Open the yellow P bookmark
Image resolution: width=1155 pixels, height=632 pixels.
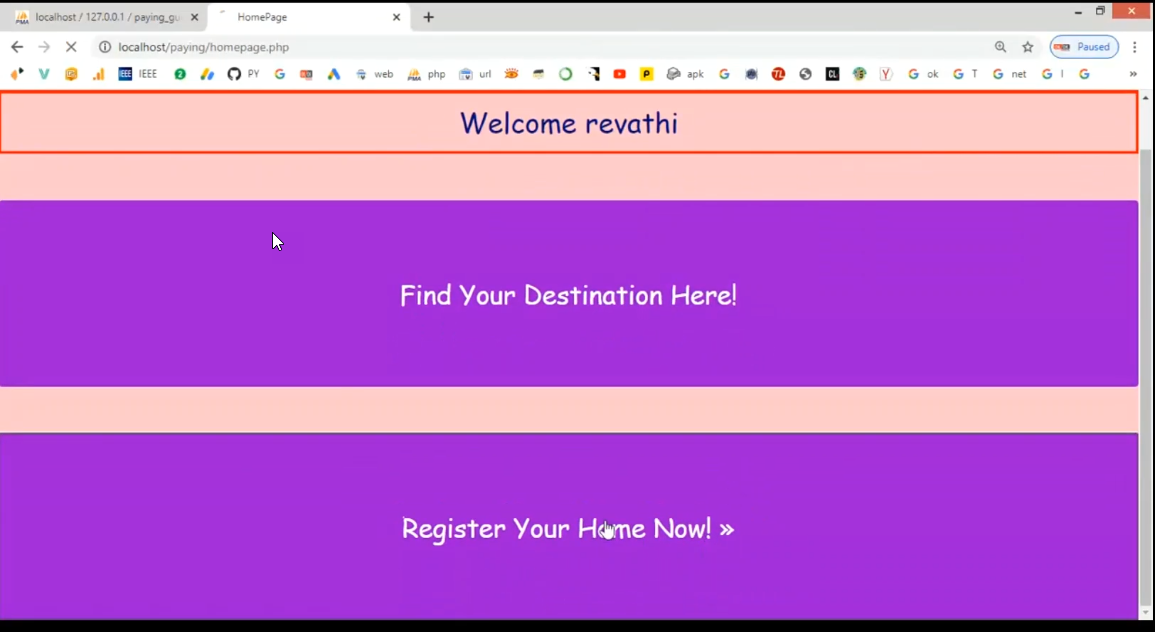tap(646, 74)
